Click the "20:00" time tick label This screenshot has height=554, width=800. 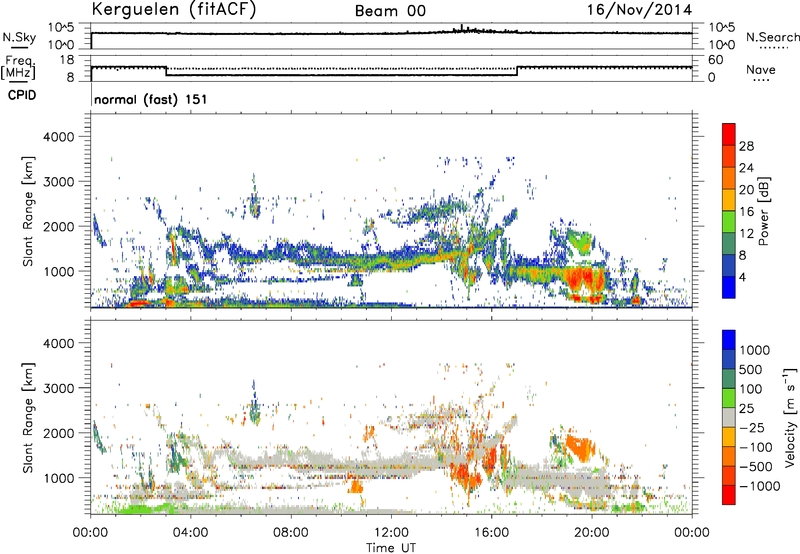(x=592, y=533)
